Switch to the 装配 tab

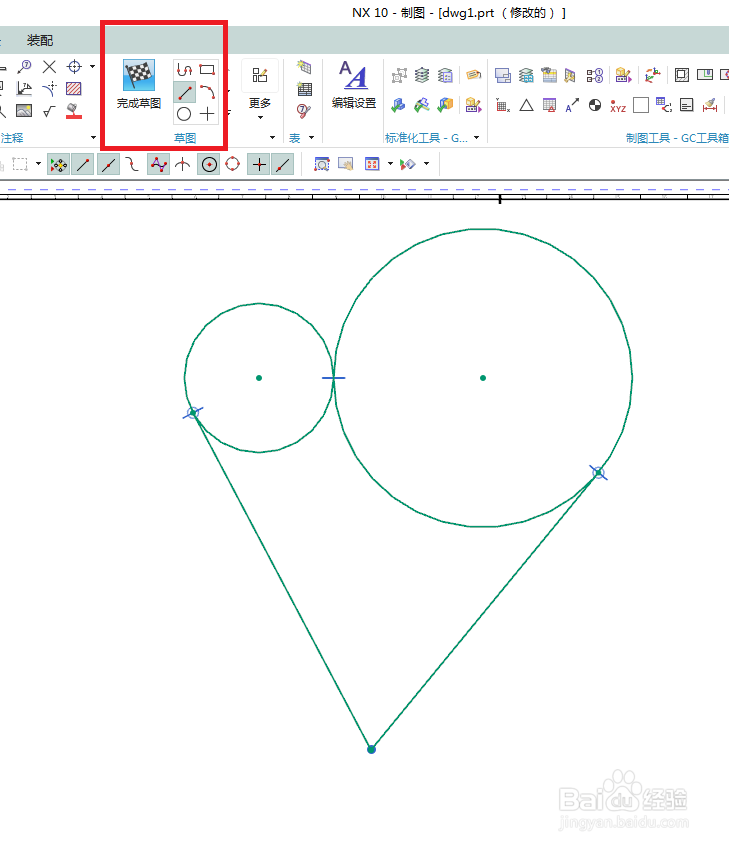(x=40, y=41)
